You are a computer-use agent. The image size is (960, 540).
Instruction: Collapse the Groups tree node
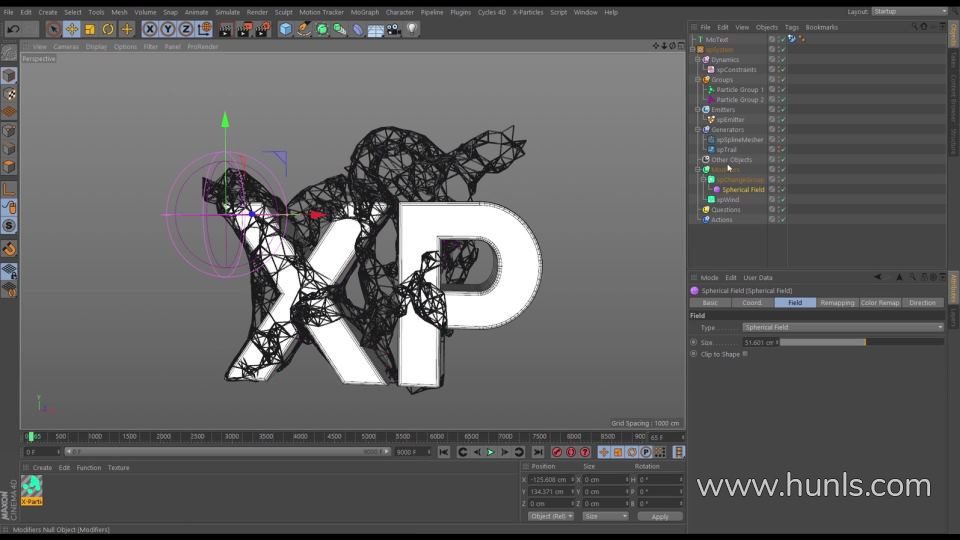click(x=698, y=80)
